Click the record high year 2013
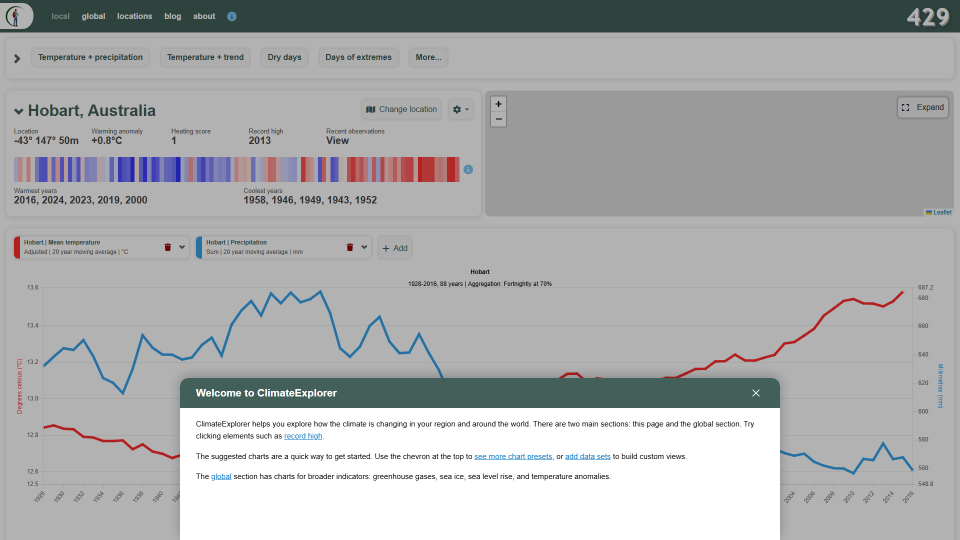960x540 pixels. tap(260, 141)
